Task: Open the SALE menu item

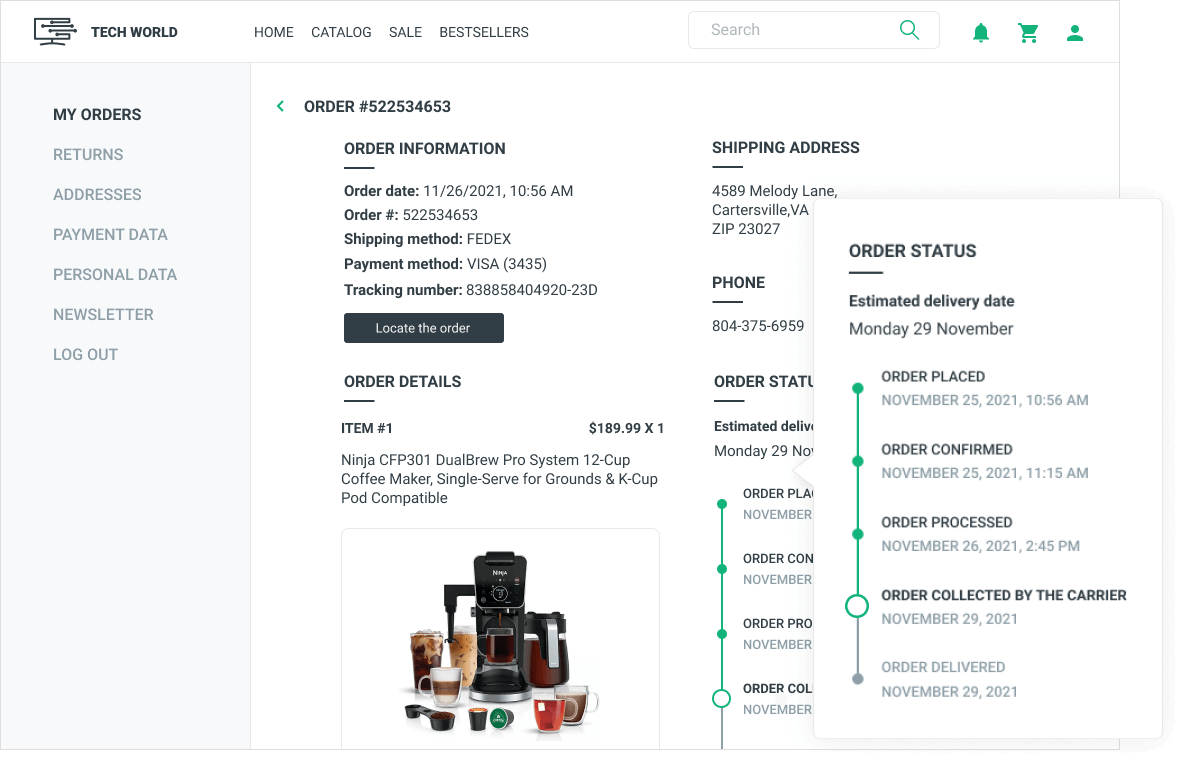Action: pyautogui.click(x=405, y=32)
